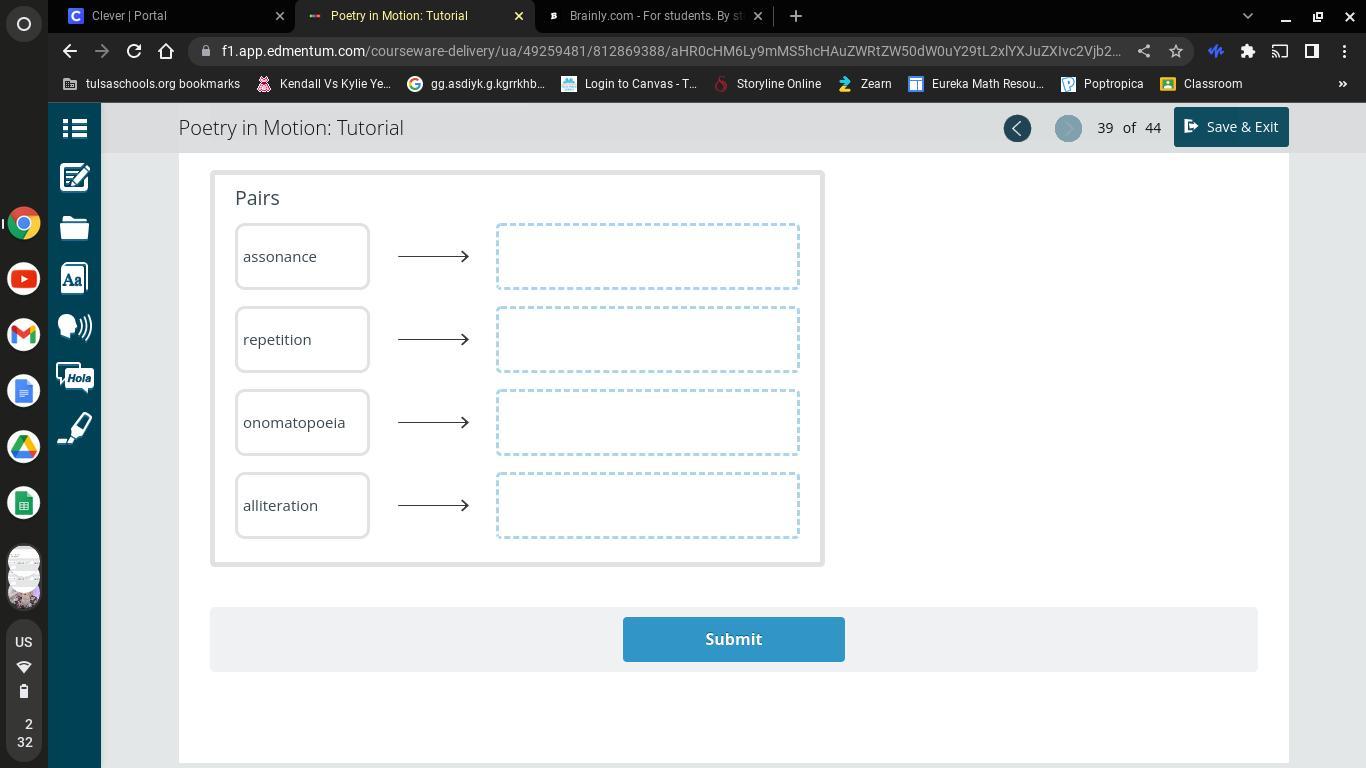Open the Wi-Fi status tray icon
This screenshot has height=768, width=1366.
coord(24,667)
